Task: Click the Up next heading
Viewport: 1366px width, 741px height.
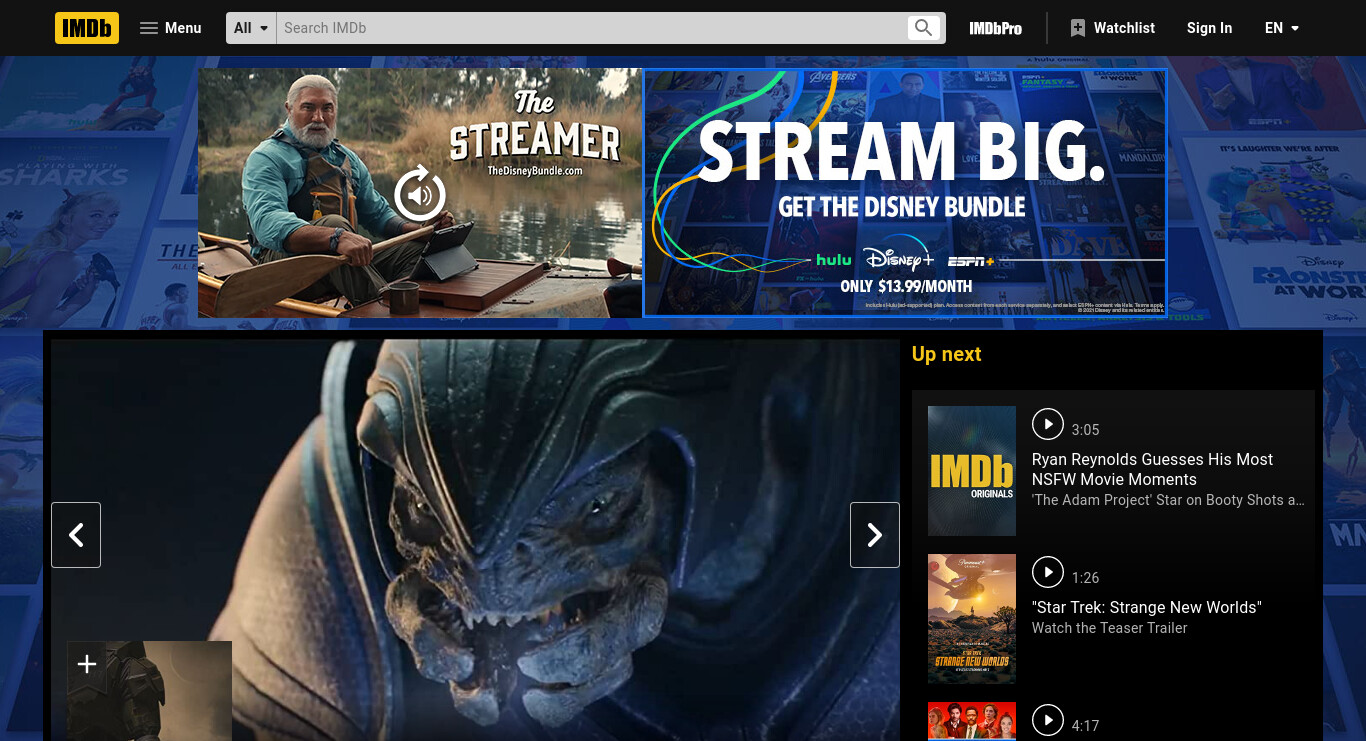Action: [x=946, y=354]
